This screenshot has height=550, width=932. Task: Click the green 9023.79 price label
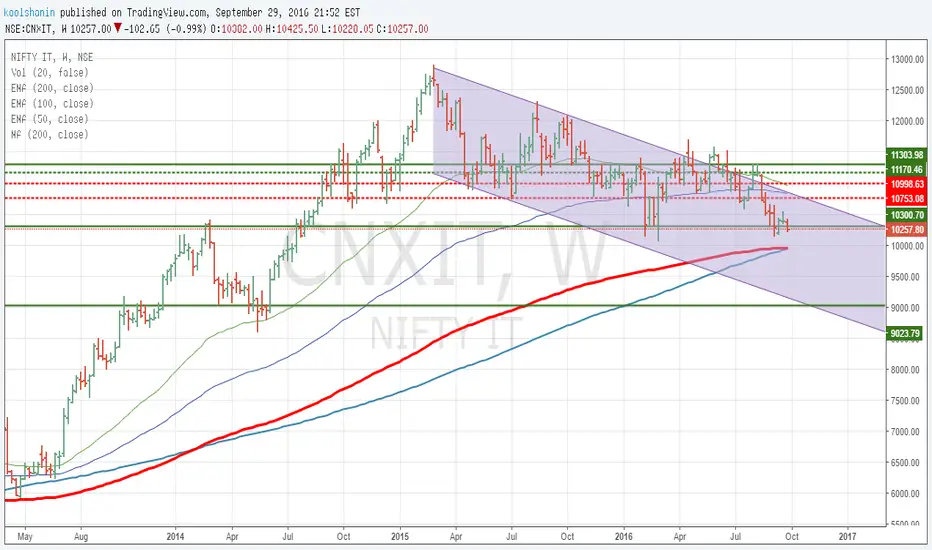tap(906, 333)
